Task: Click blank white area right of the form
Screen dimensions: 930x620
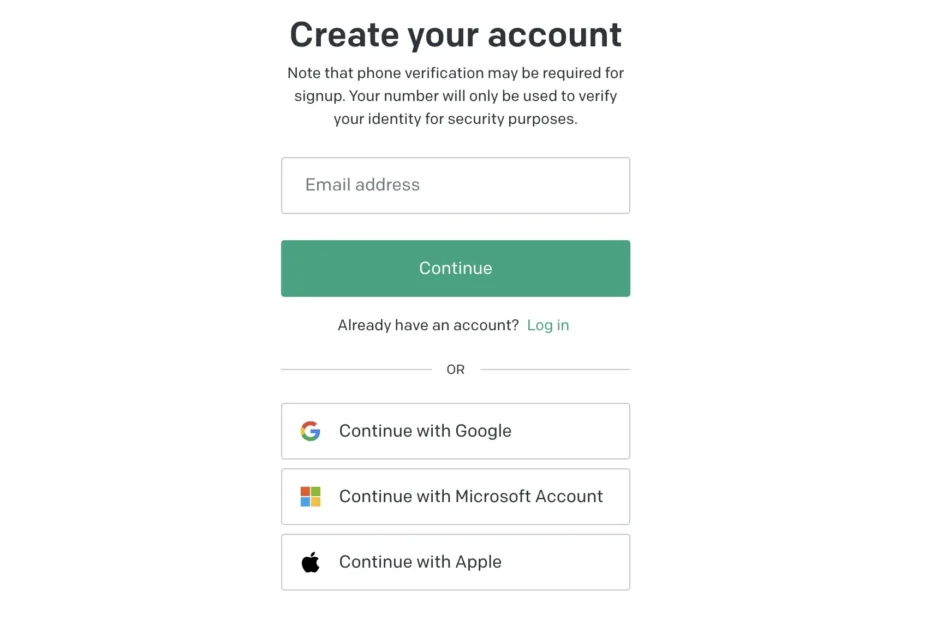Action: click(780, 300)
